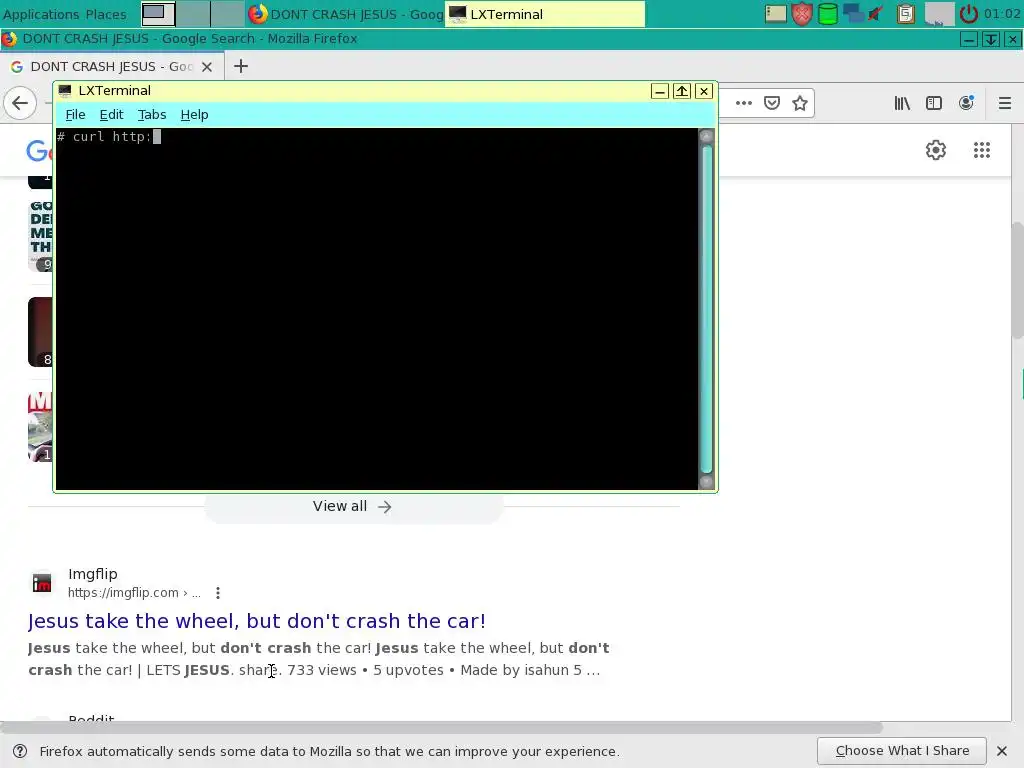Minimize the Firefox window

[968, 39]
